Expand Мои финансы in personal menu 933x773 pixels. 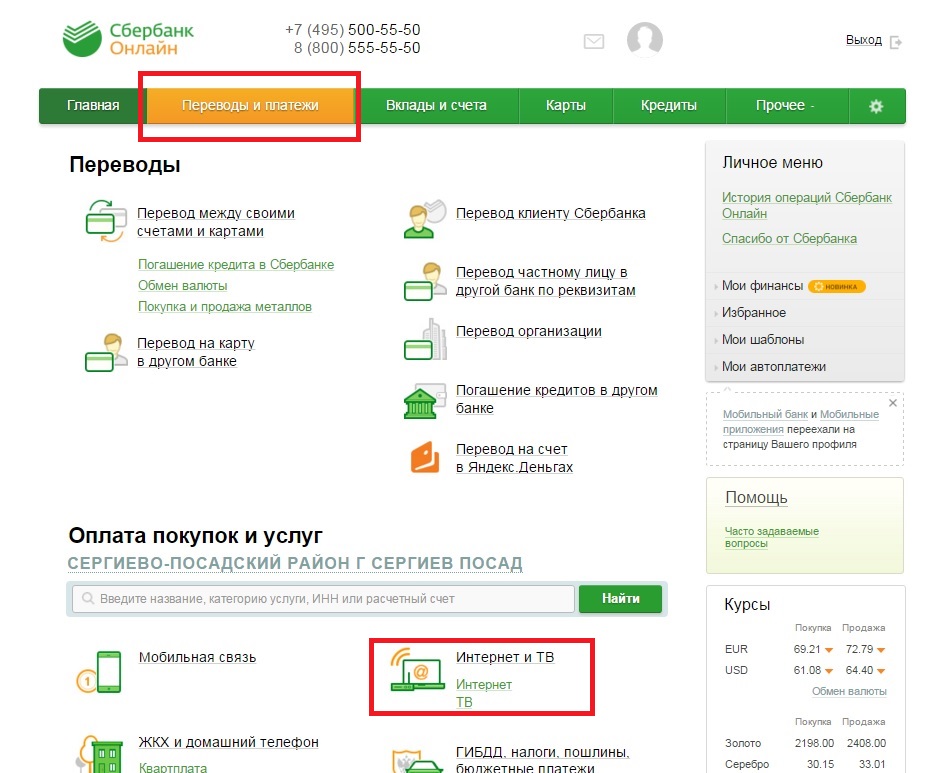(x=762, y=286)
